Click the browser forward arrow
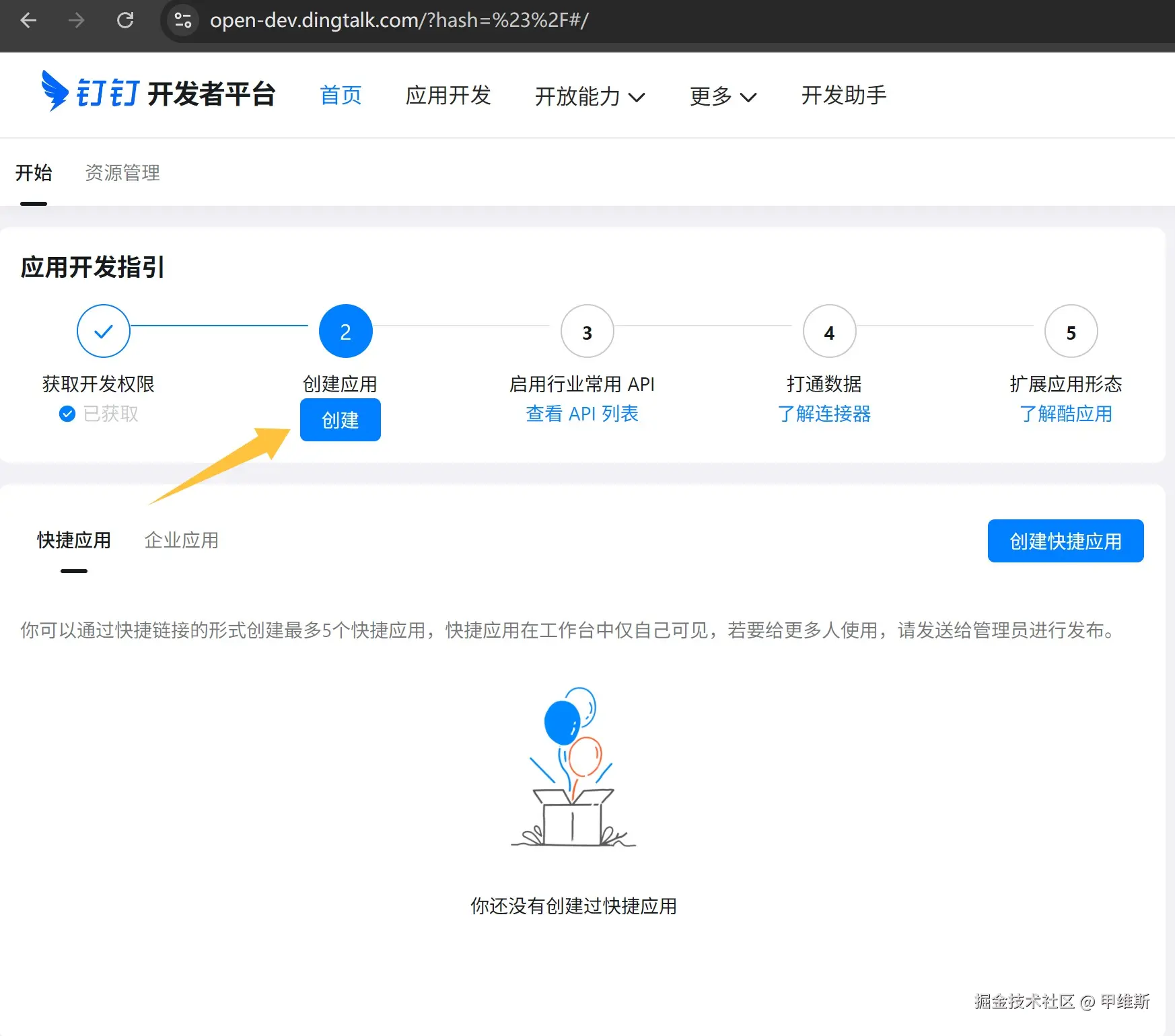This screenshot has width=1175, height=1036. 76,20
